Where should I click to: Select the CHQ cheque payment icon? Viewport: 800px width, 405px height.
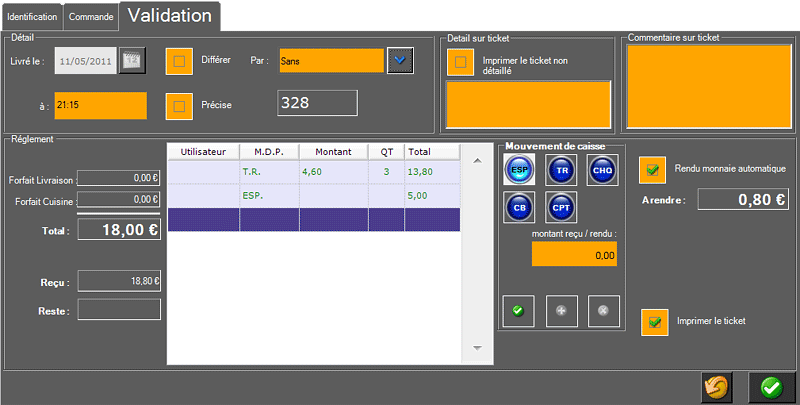(603, 170)
